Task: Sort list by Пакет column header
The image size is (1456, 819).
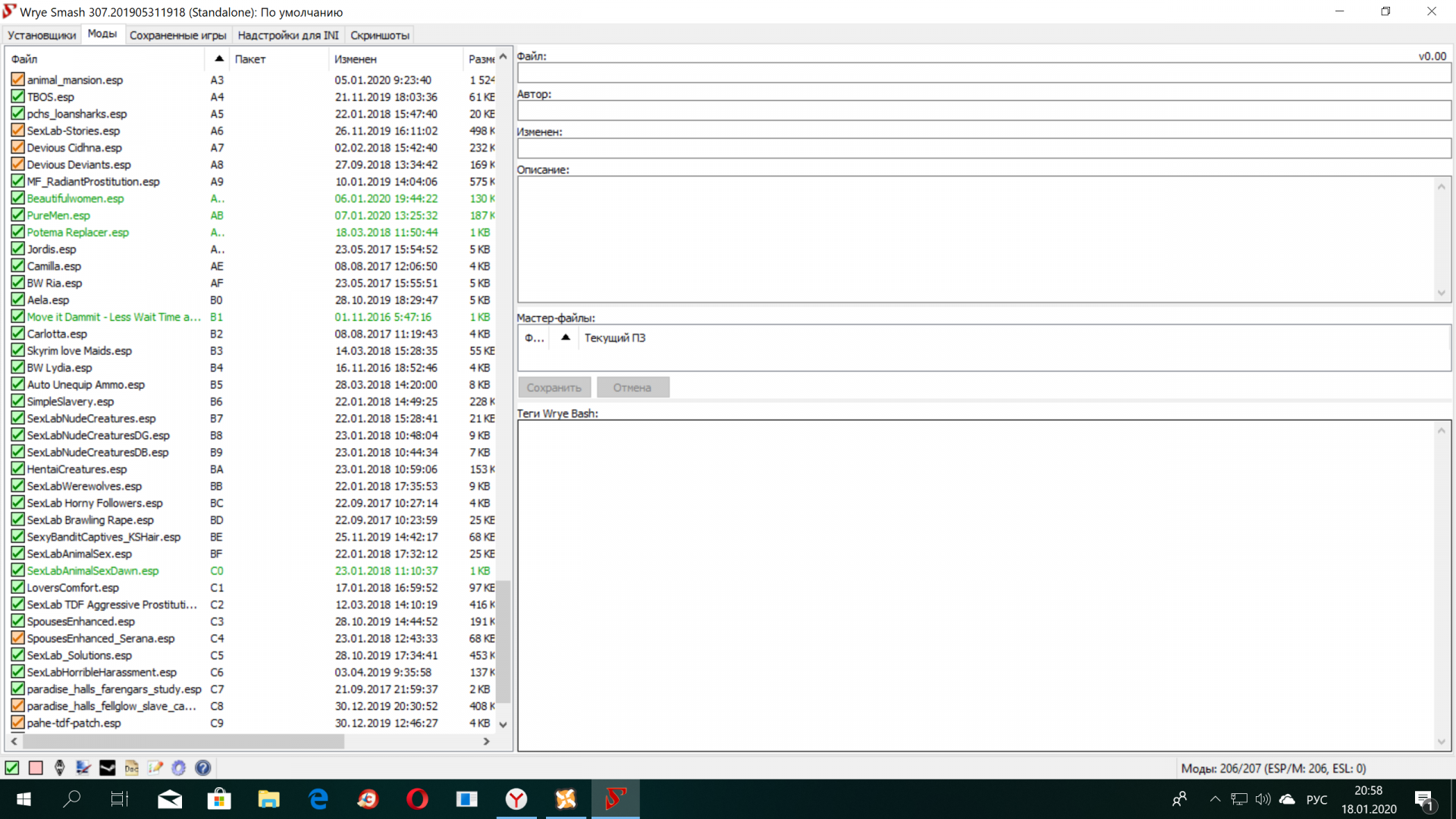Action: tap(250, 58)
